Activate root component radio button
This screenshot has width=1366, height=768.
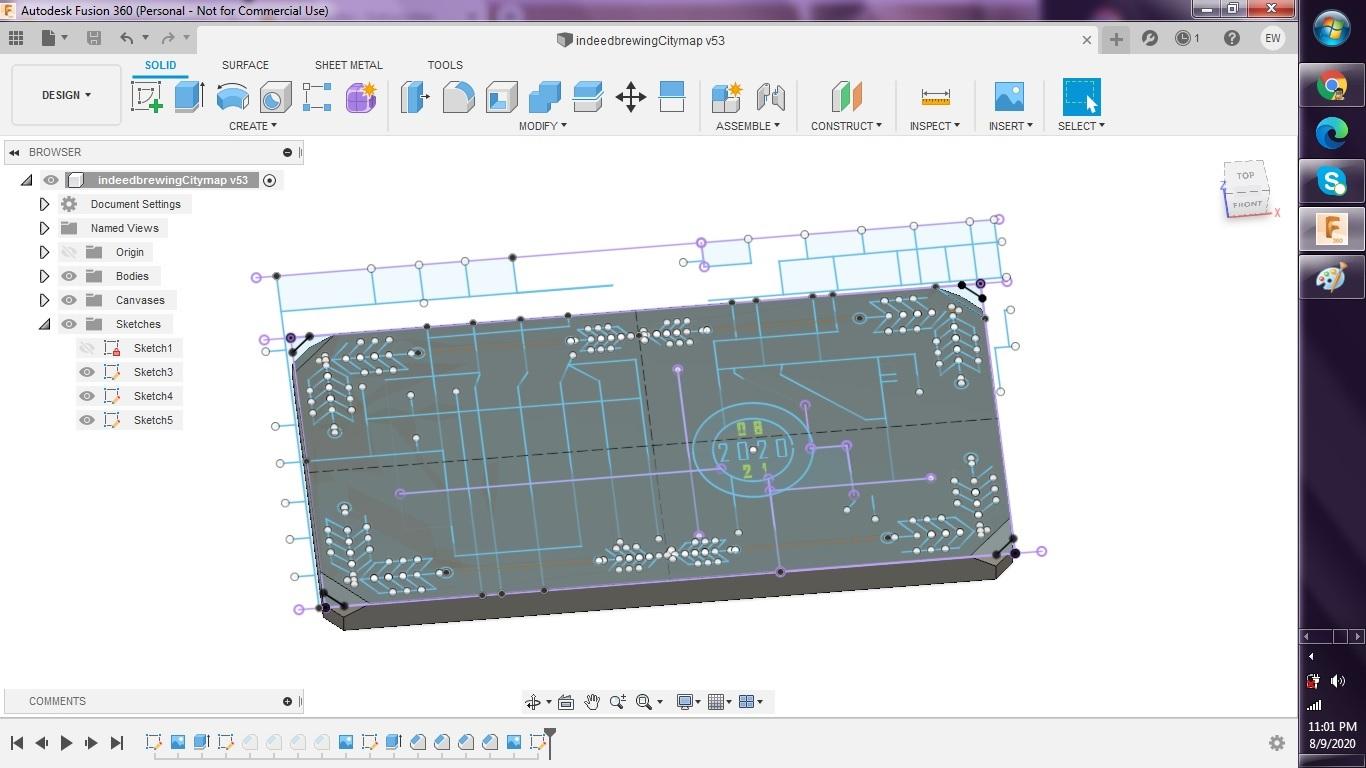[269, 180]
